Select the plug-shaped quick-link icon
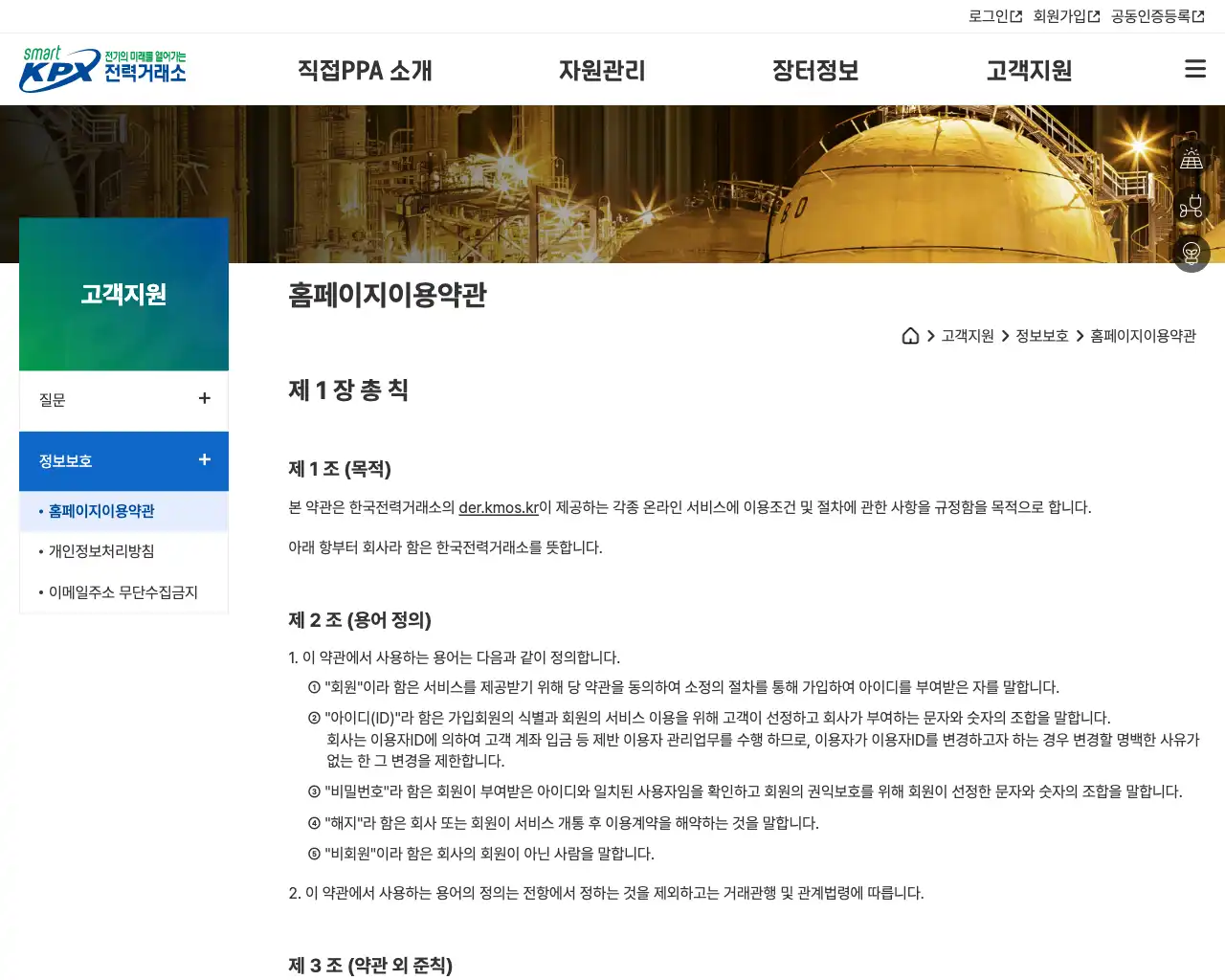 pos(1191,205)
